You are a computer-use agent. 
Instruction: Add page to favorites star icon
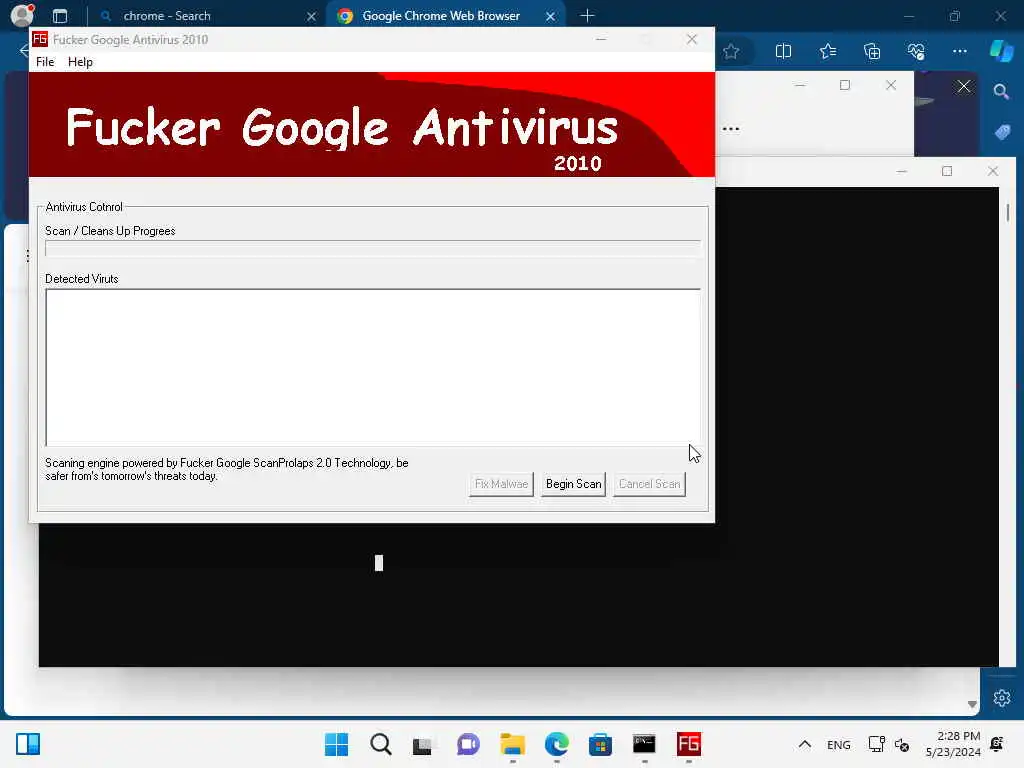tap(731, 52)
